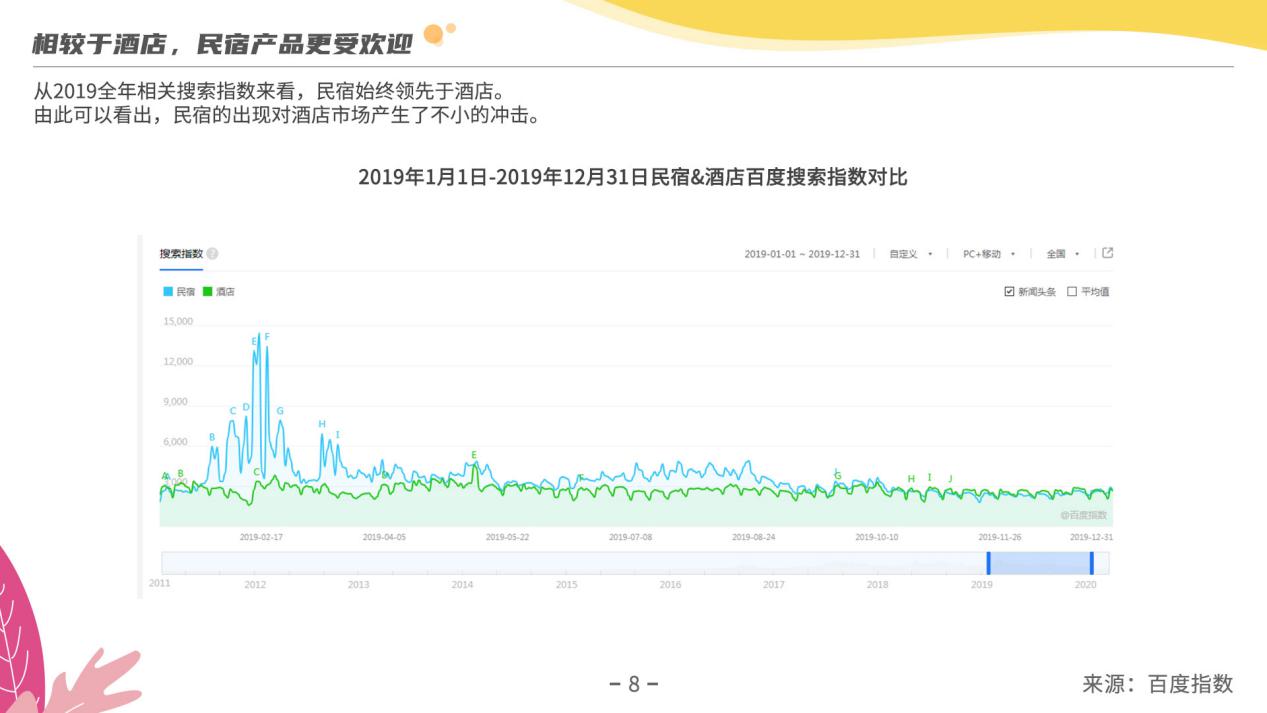Select the 搜索指数 tab
Image resolution: width=1267 pixels, height=713 pixels.
click(181, 254)
